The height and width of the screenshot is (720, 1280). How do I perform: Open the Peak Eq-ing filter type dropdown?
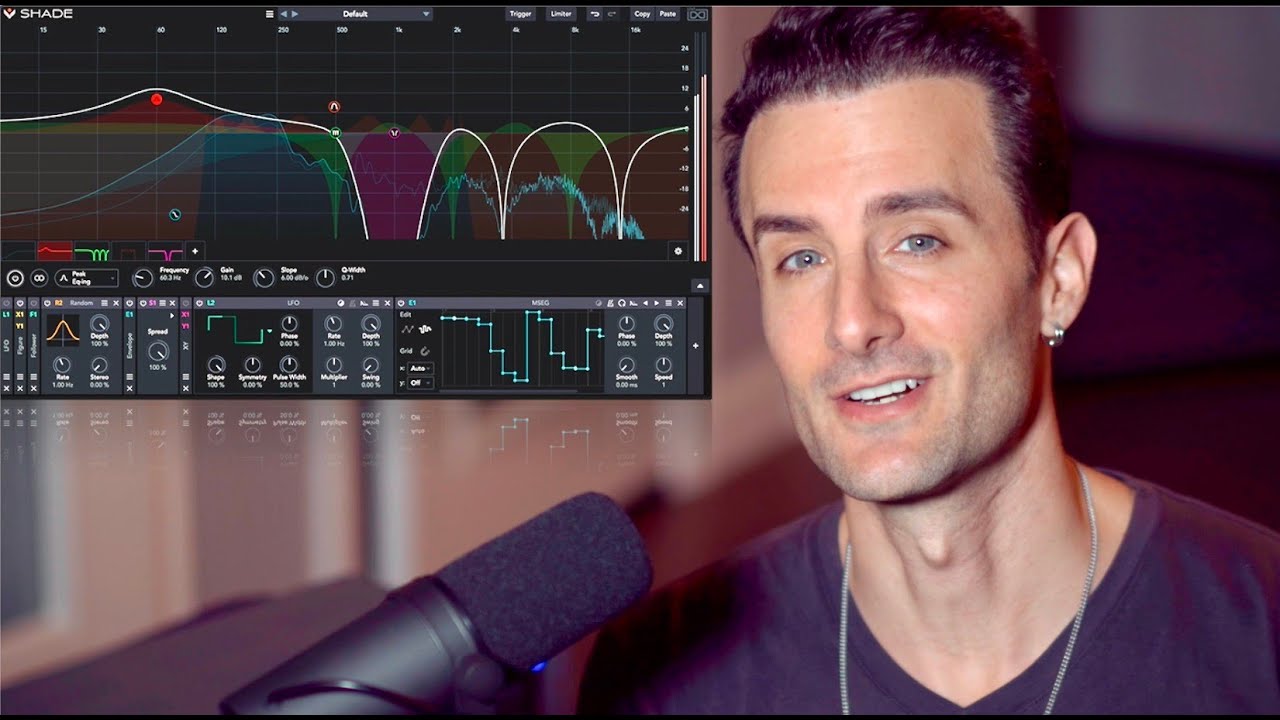[x=87, y=278]
